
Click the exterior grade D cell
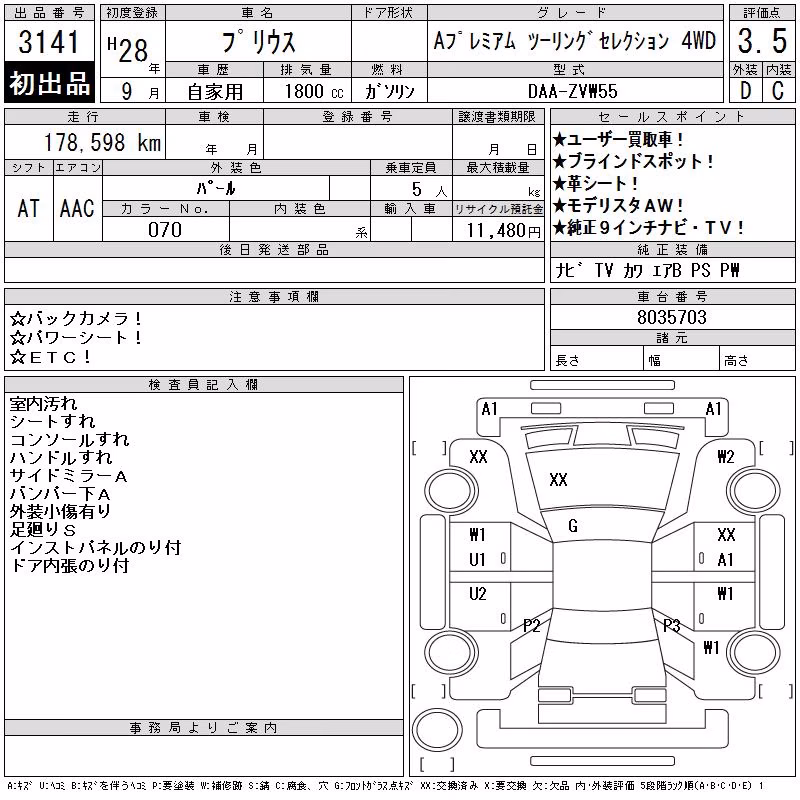[745, 90]
